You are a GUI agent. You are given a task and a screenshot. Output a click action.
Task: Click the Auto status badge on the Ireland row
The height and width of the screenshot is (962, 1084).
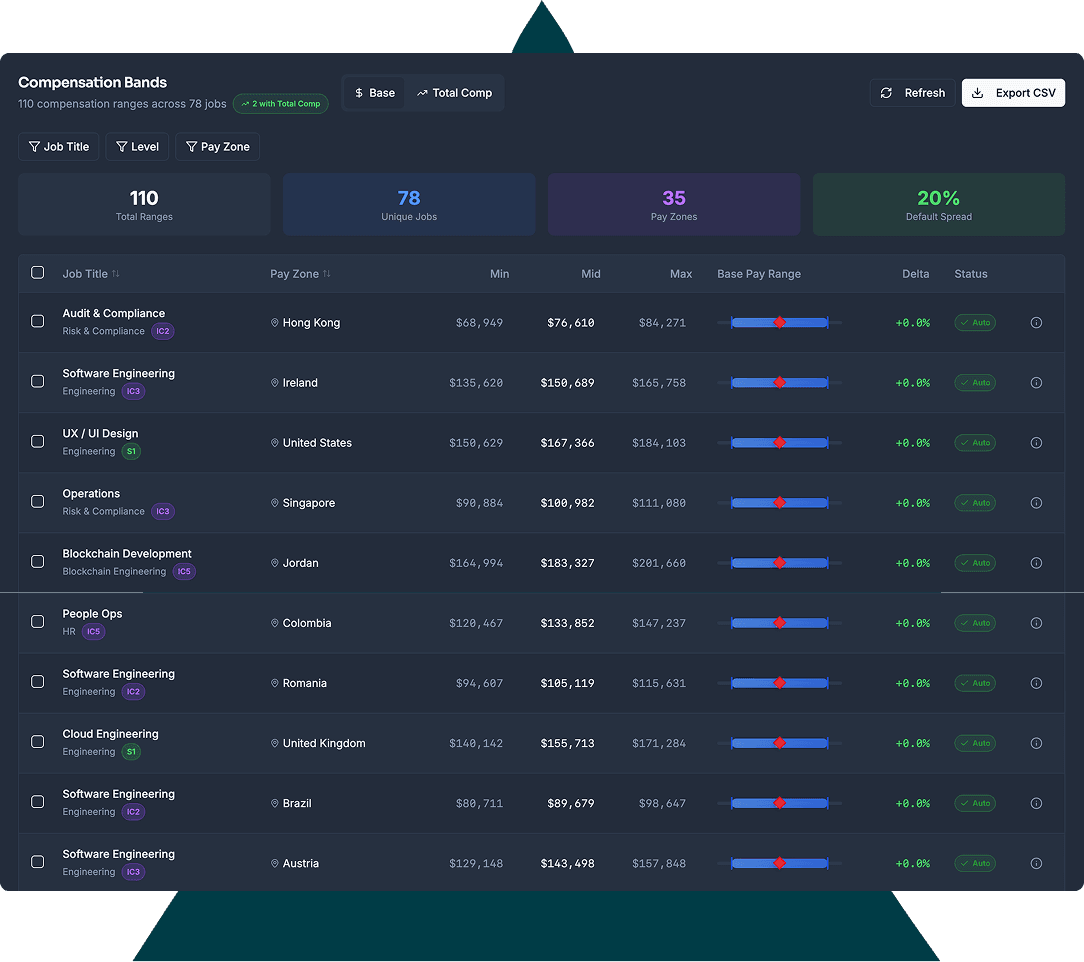coord(974,382)
